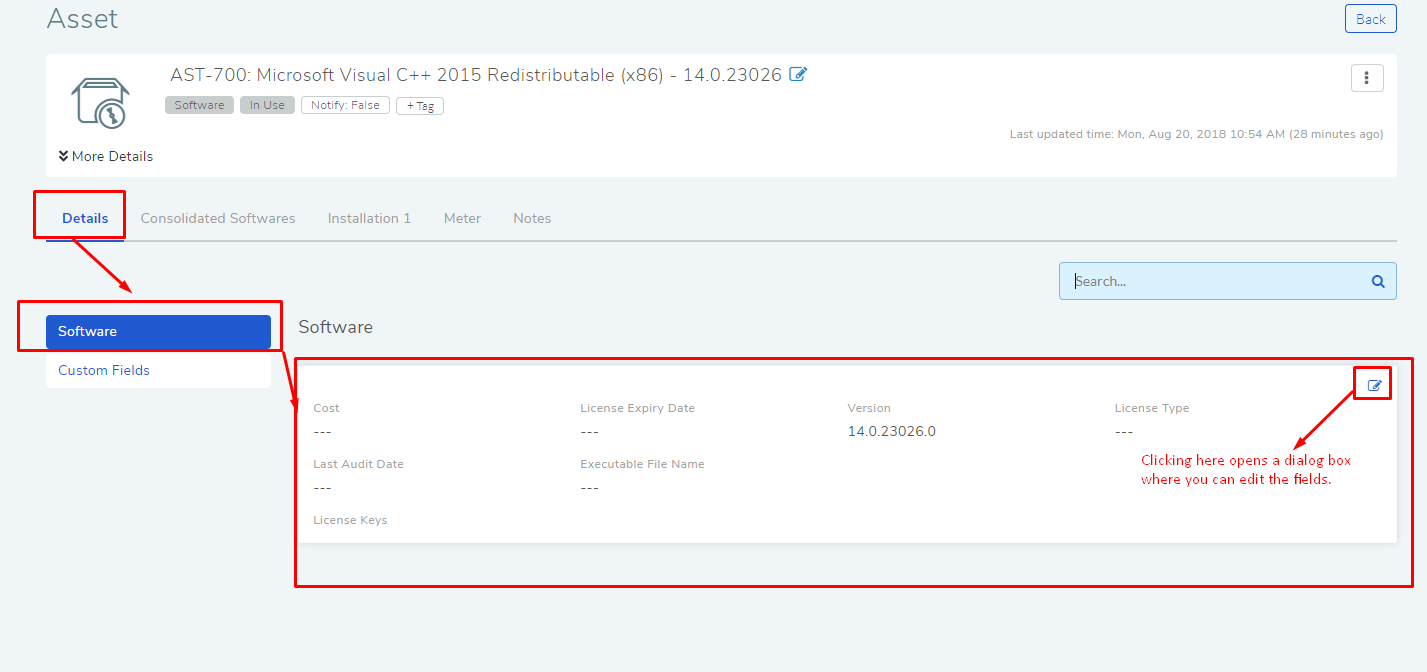This screenshot has height=672, width=1427.
Task: Click the Last updated time text
Action: point(1196,134)
